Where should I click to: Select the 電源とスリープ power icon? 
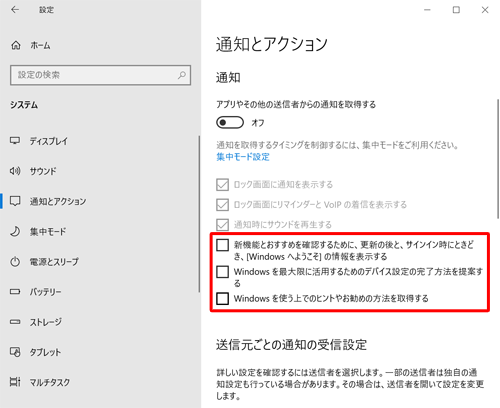click(x=15, y=262)
